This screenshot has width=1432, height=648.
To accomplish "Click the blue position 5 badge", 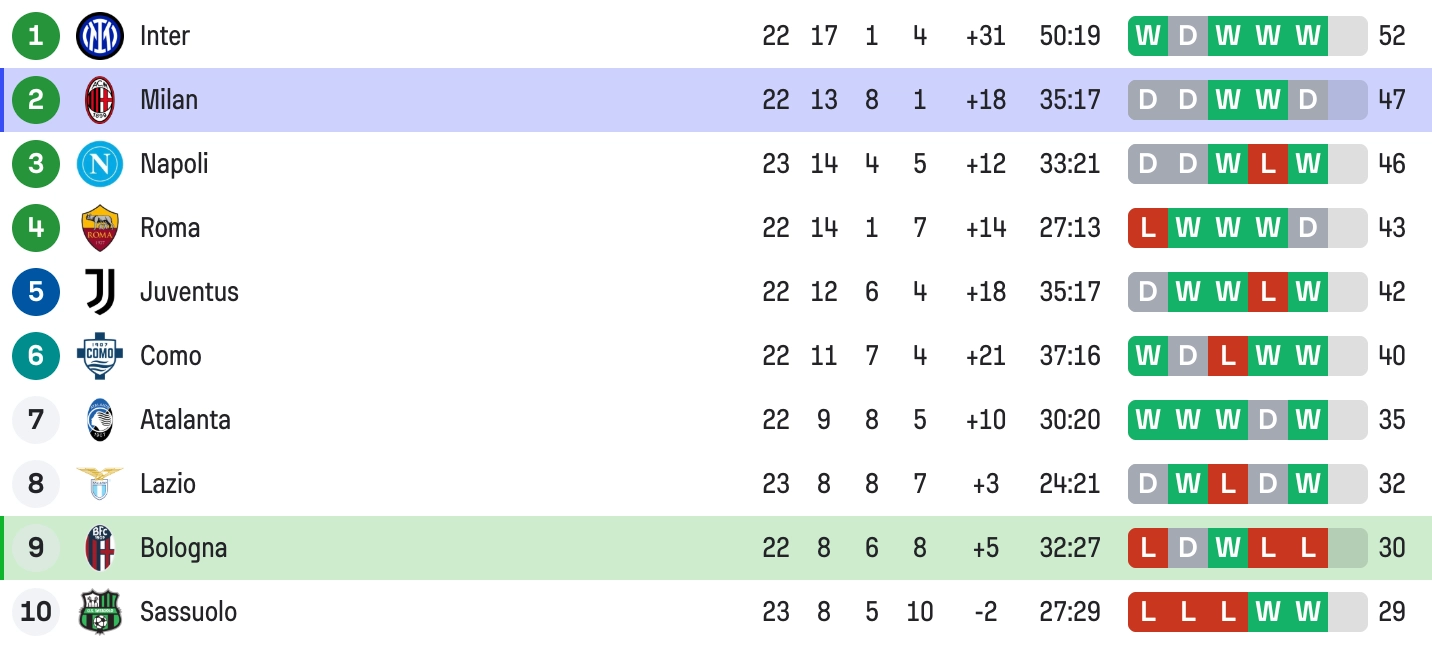I will click(x=36, y=292).
